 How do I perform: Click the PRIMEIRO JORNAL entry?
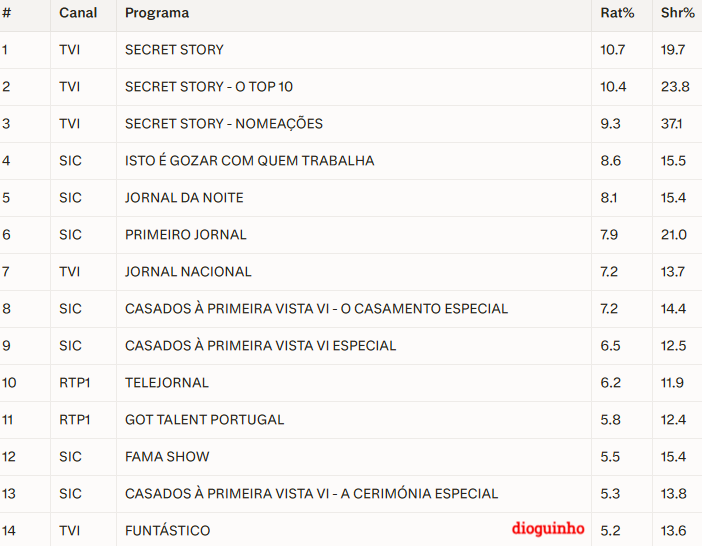(x=185, y=235)
